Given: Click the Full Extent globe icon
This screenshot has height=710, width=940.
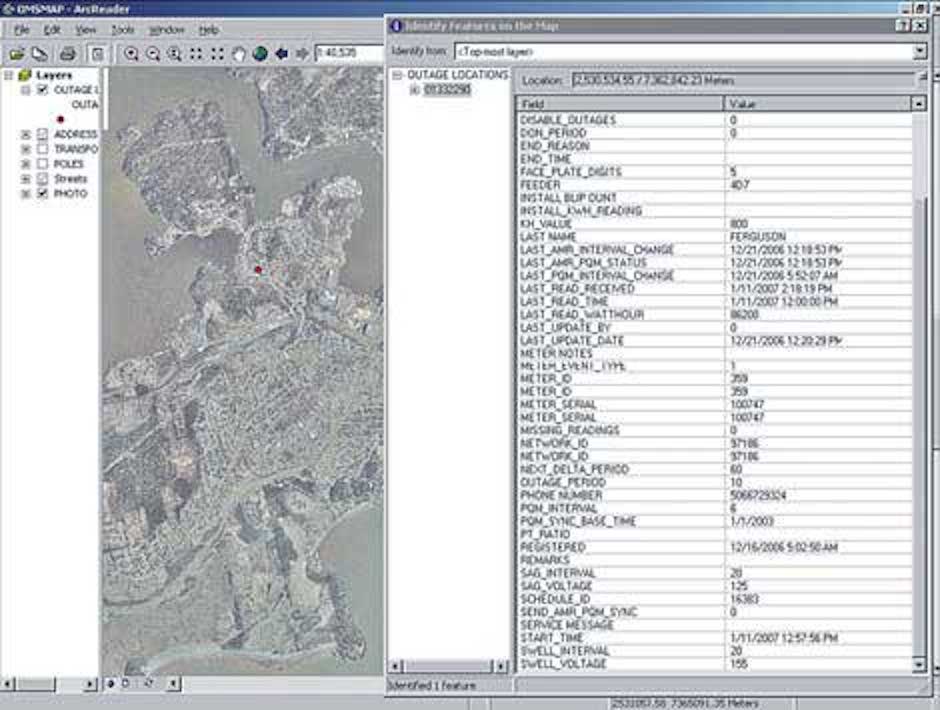Looking at the screenshot, I should (260, 54).
